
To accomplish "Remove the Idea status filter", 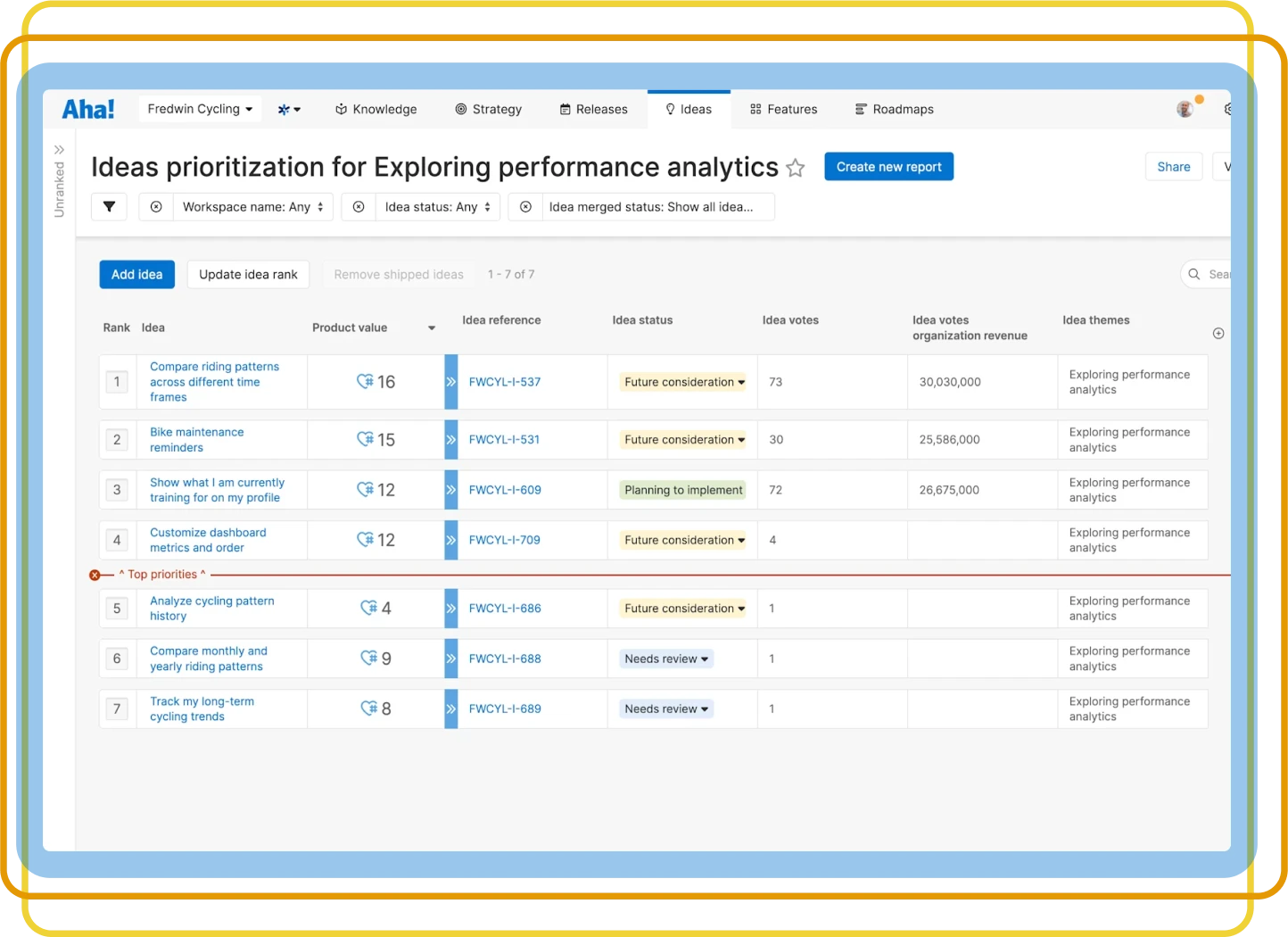I will (x=359, y=207).
